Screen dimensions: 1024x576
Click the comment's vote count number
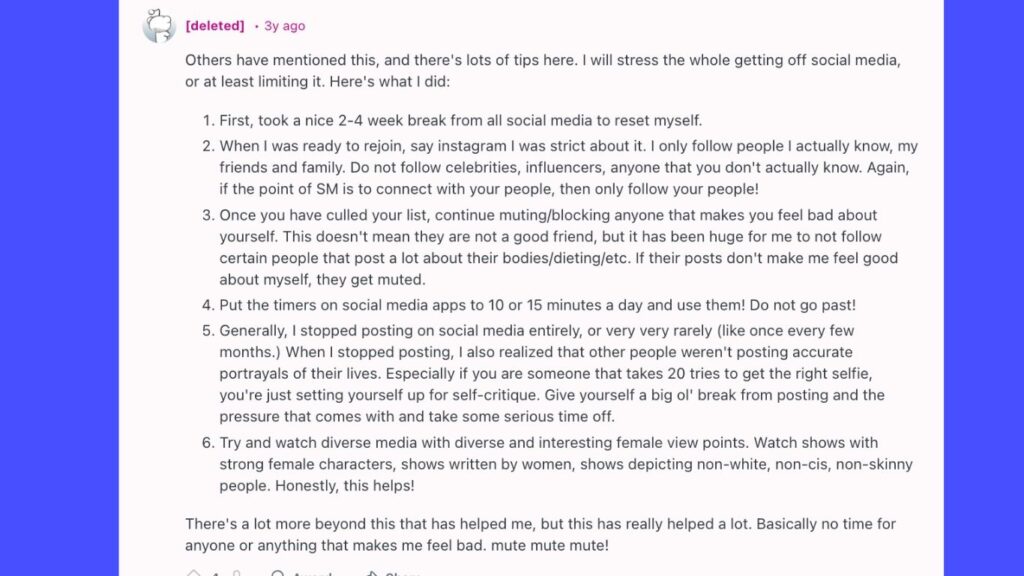(215, 573)
